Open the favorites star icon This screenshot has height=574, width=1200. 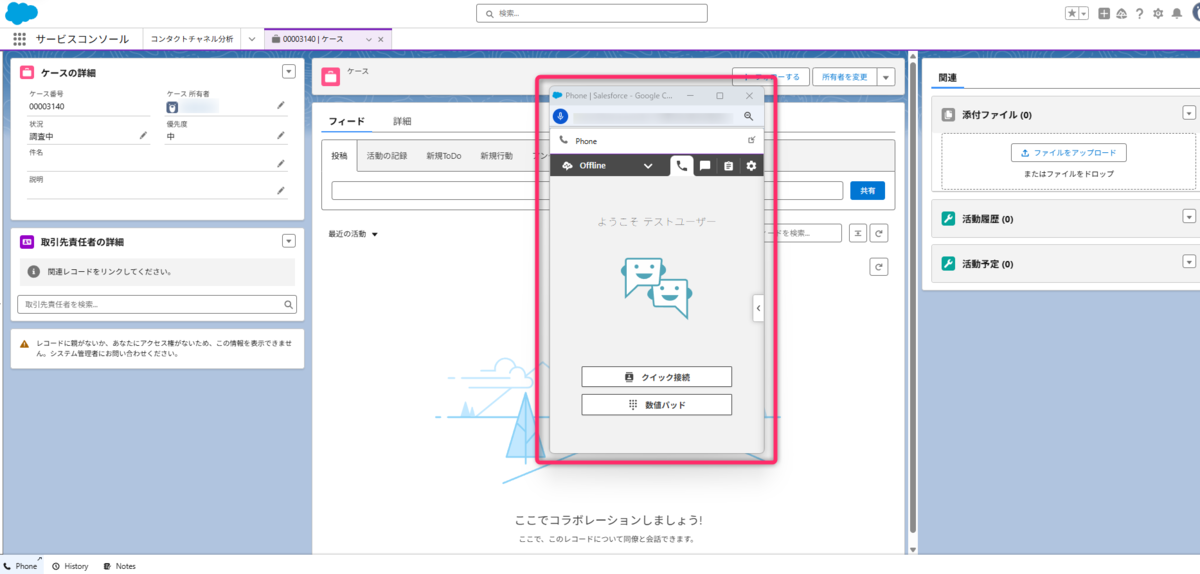tap(1072, 14)
